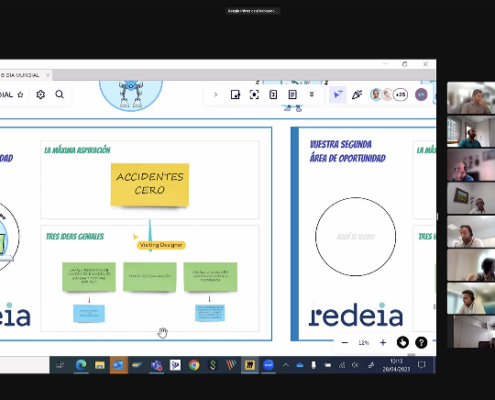Expand more apps double-chevron menu
495x400 pixels.
[x=312, y=95]
